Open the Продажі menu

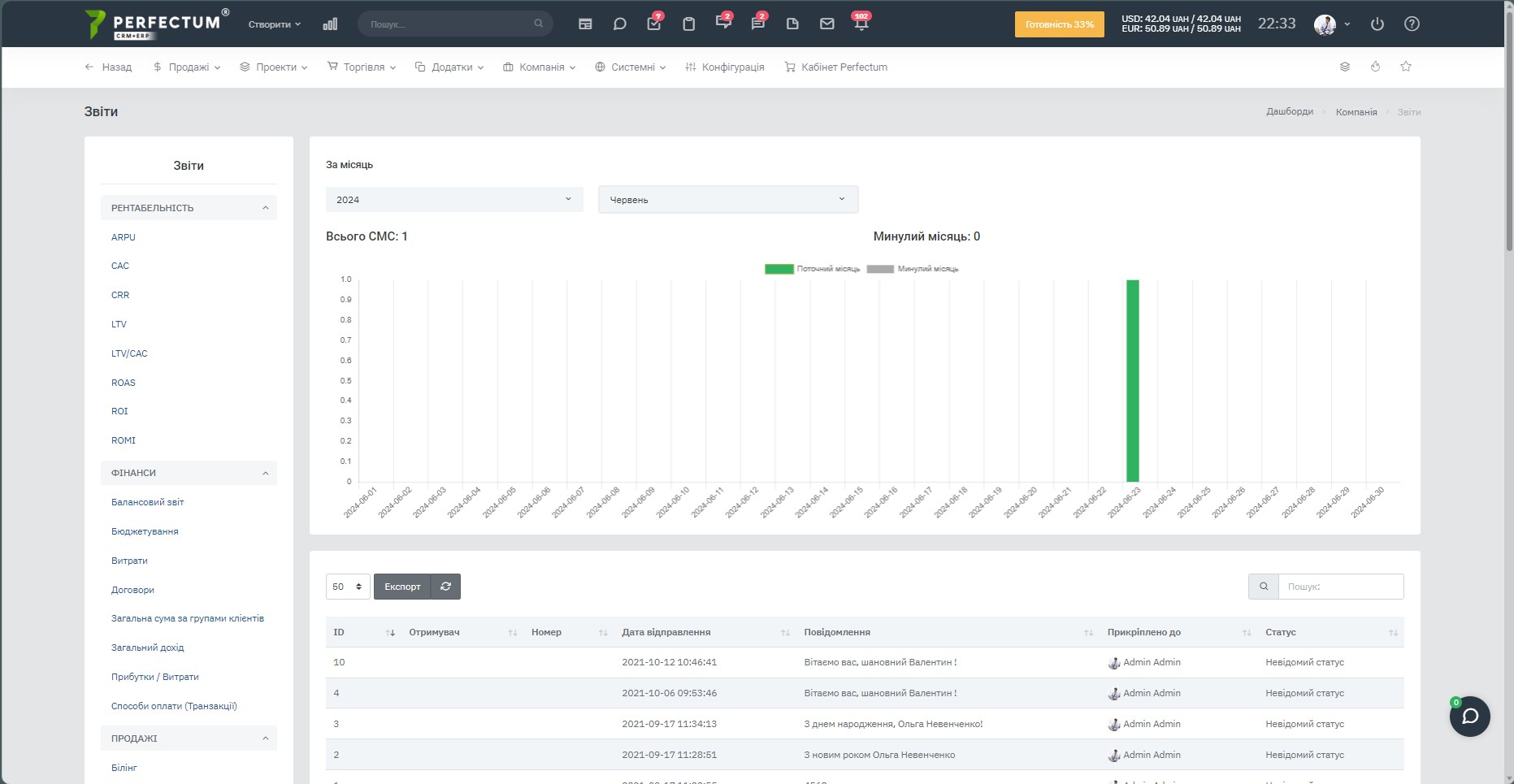tap(187, 67)
